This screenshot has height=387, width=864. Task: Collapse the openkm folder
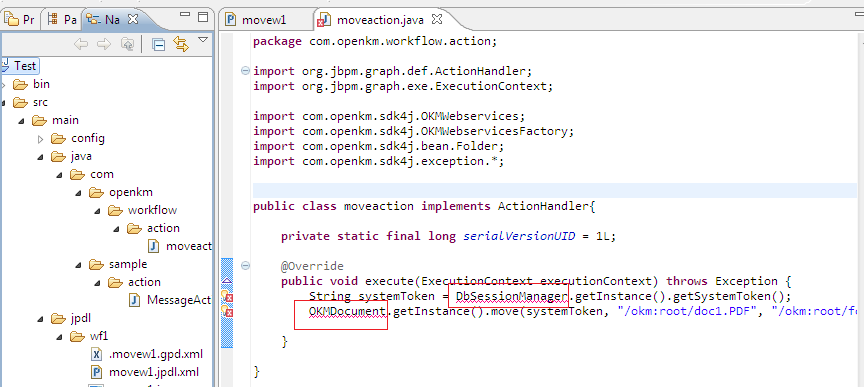[78, 193]
